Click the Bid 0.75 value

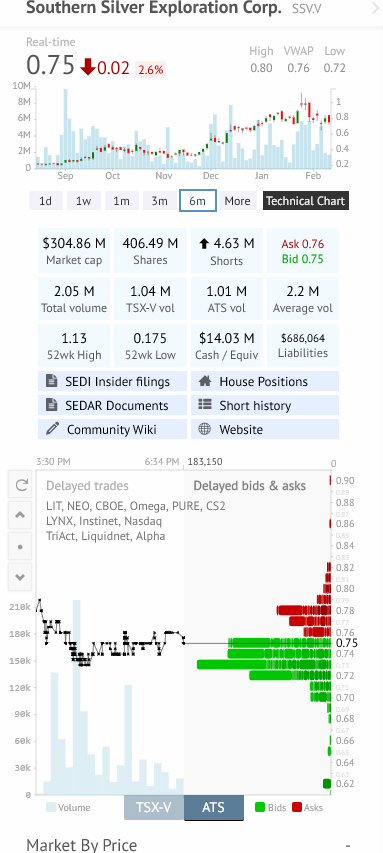pos(302,259)
